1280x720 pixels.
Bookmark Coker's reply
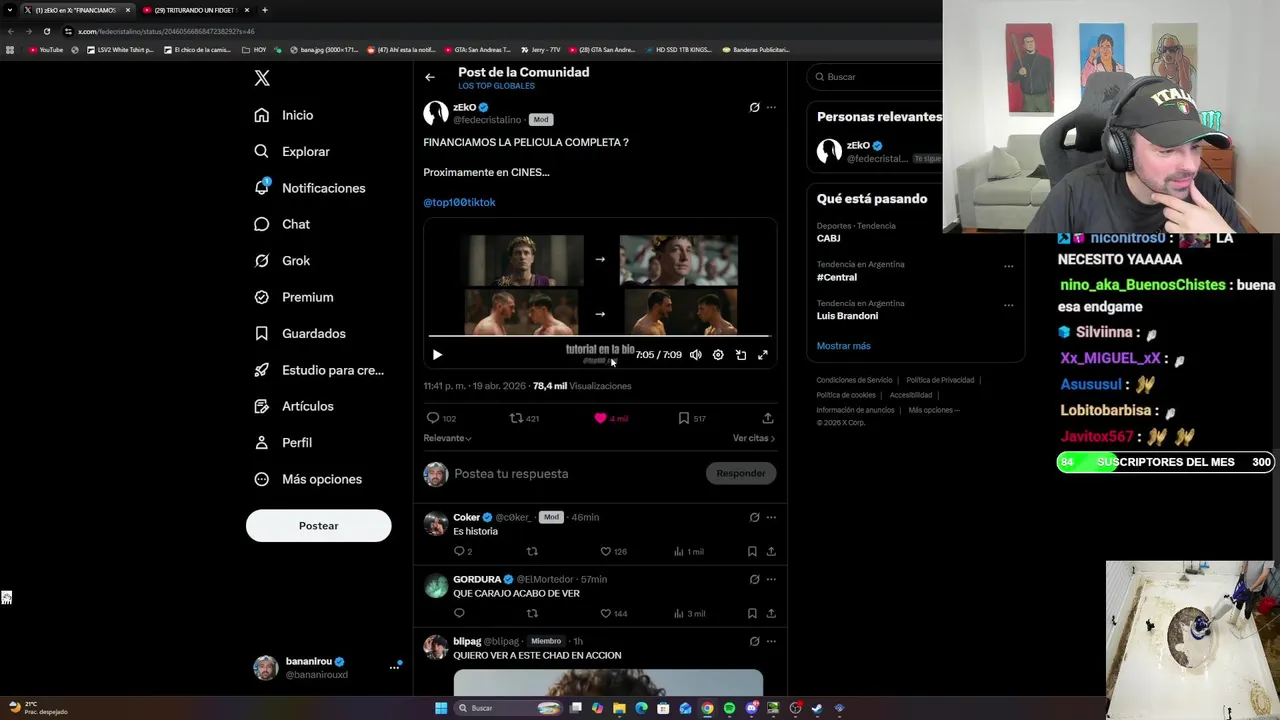point(752,551)
